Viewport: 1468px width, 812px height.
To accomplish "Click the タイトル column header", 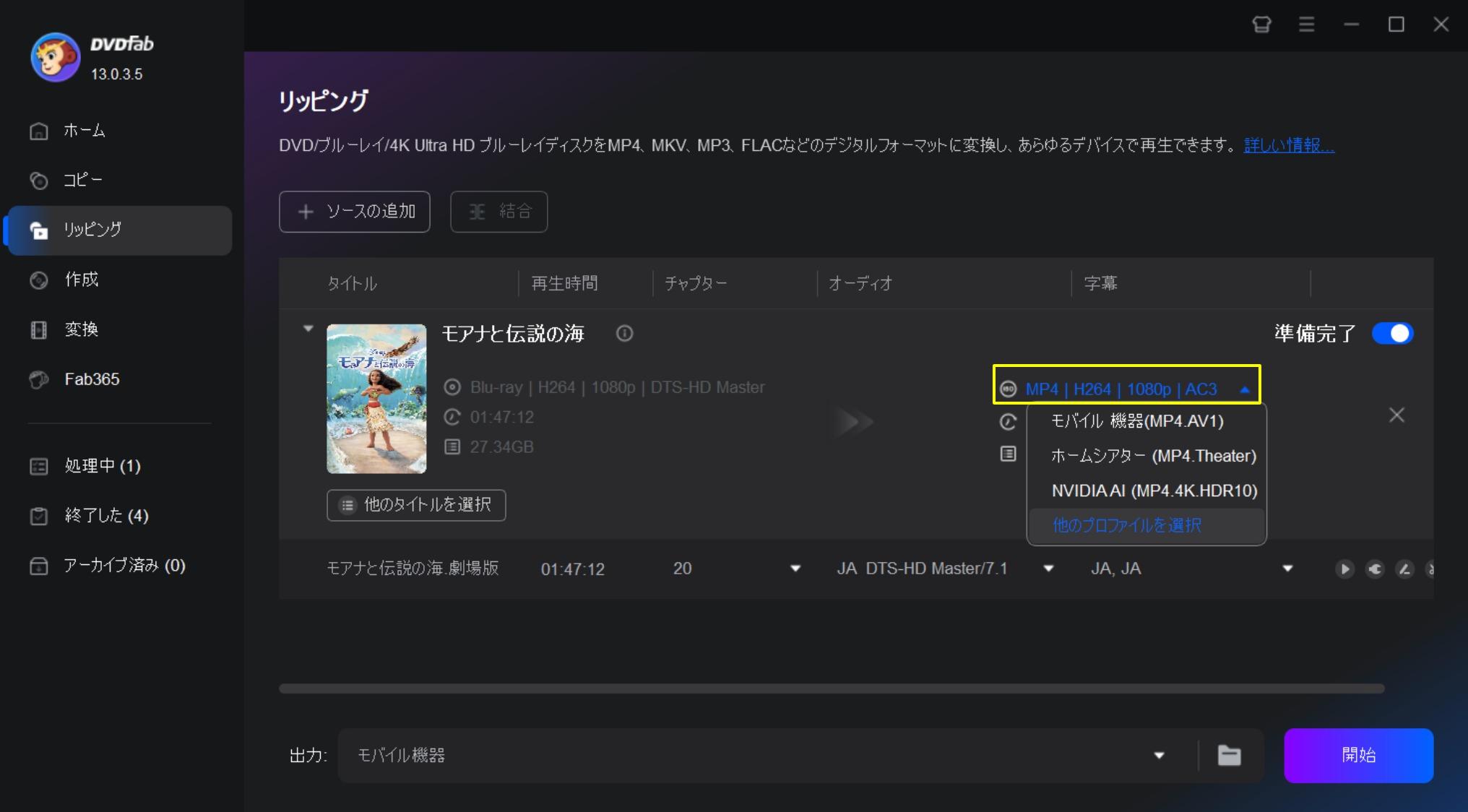I will (x=352, y=284).
